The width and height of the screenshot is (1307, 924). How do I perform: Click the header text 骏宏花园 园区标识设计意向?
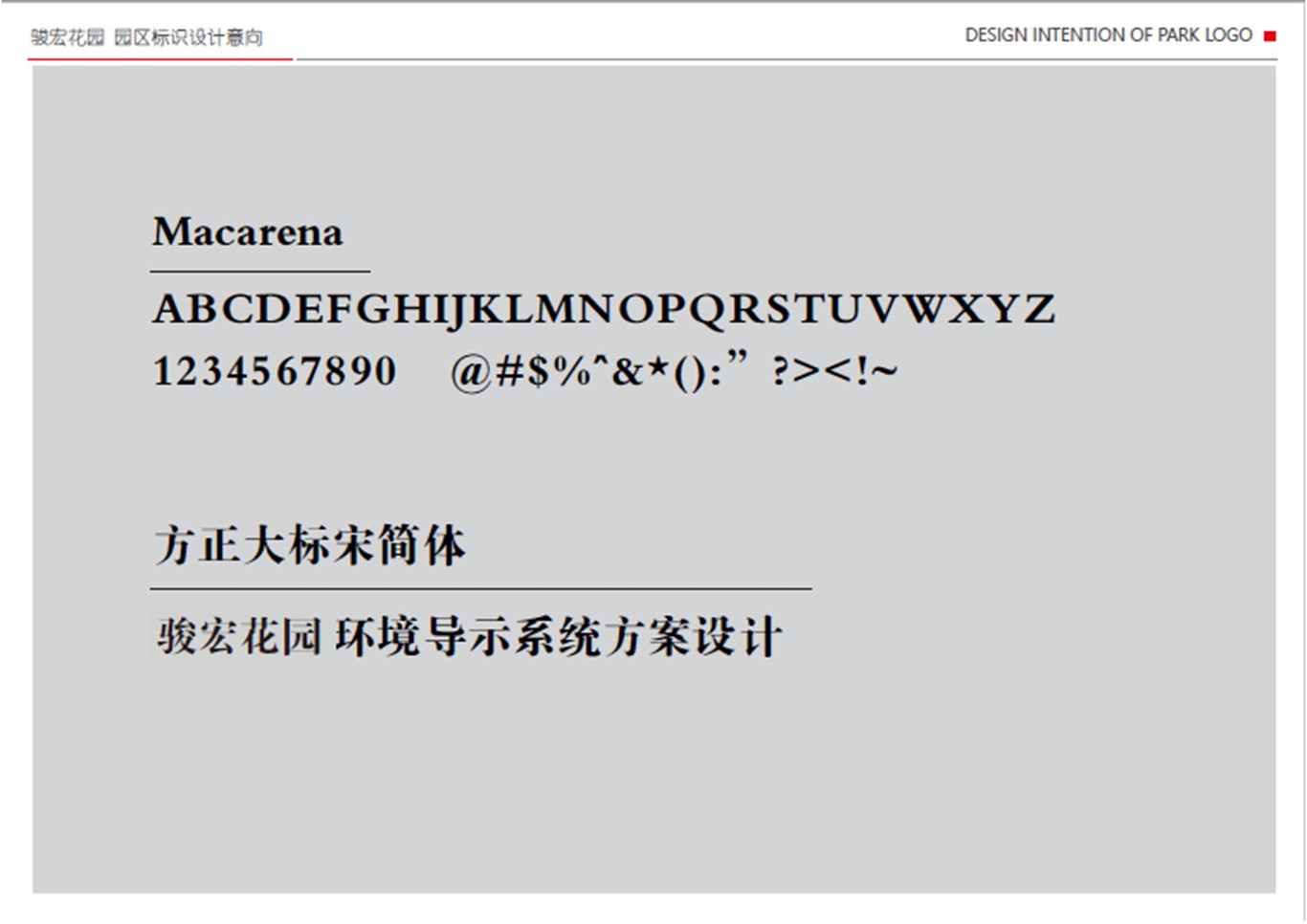pos(146,37)
